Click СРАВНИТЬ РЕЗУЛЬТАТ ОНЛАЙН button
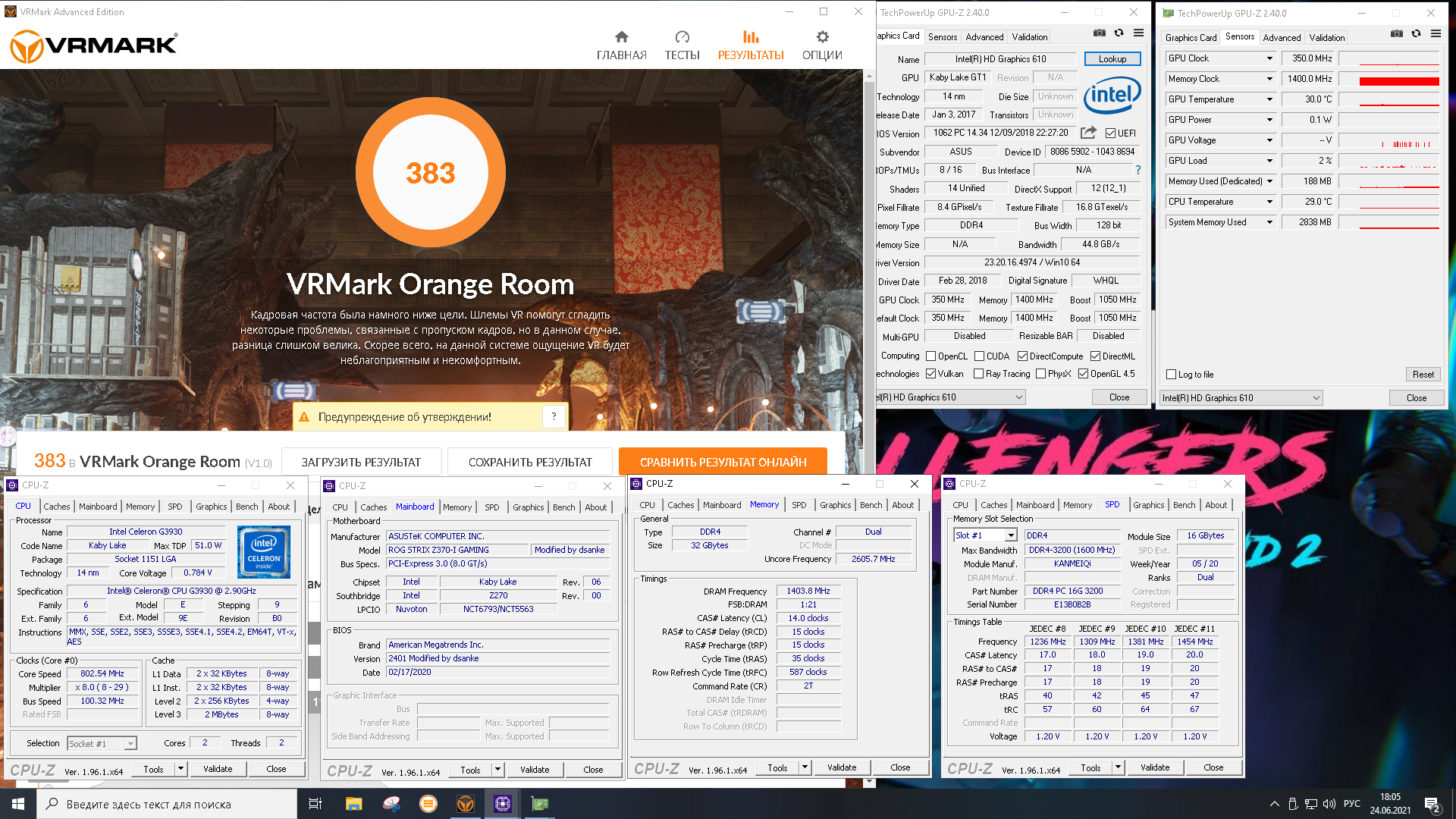Screen dimensions: 1456x819 [x=723, y=462]
